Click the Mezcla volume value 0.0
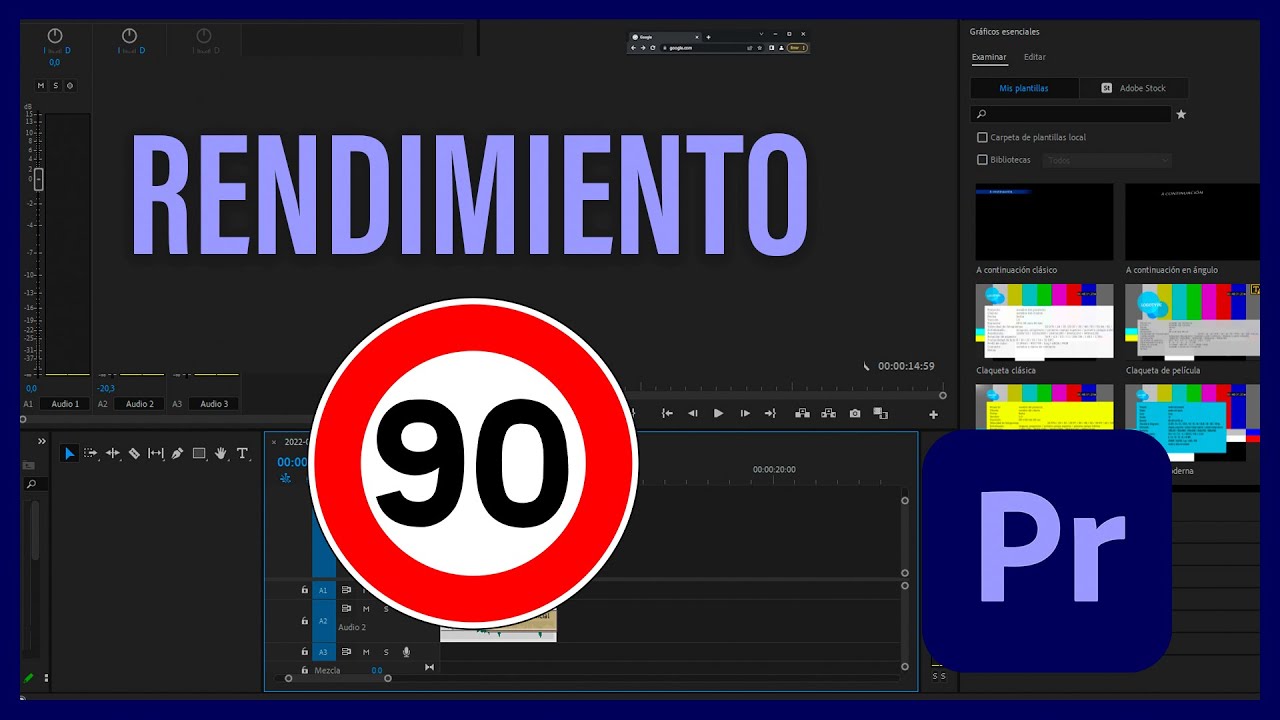Viewport: 1280px width, 720px height. 377,671
